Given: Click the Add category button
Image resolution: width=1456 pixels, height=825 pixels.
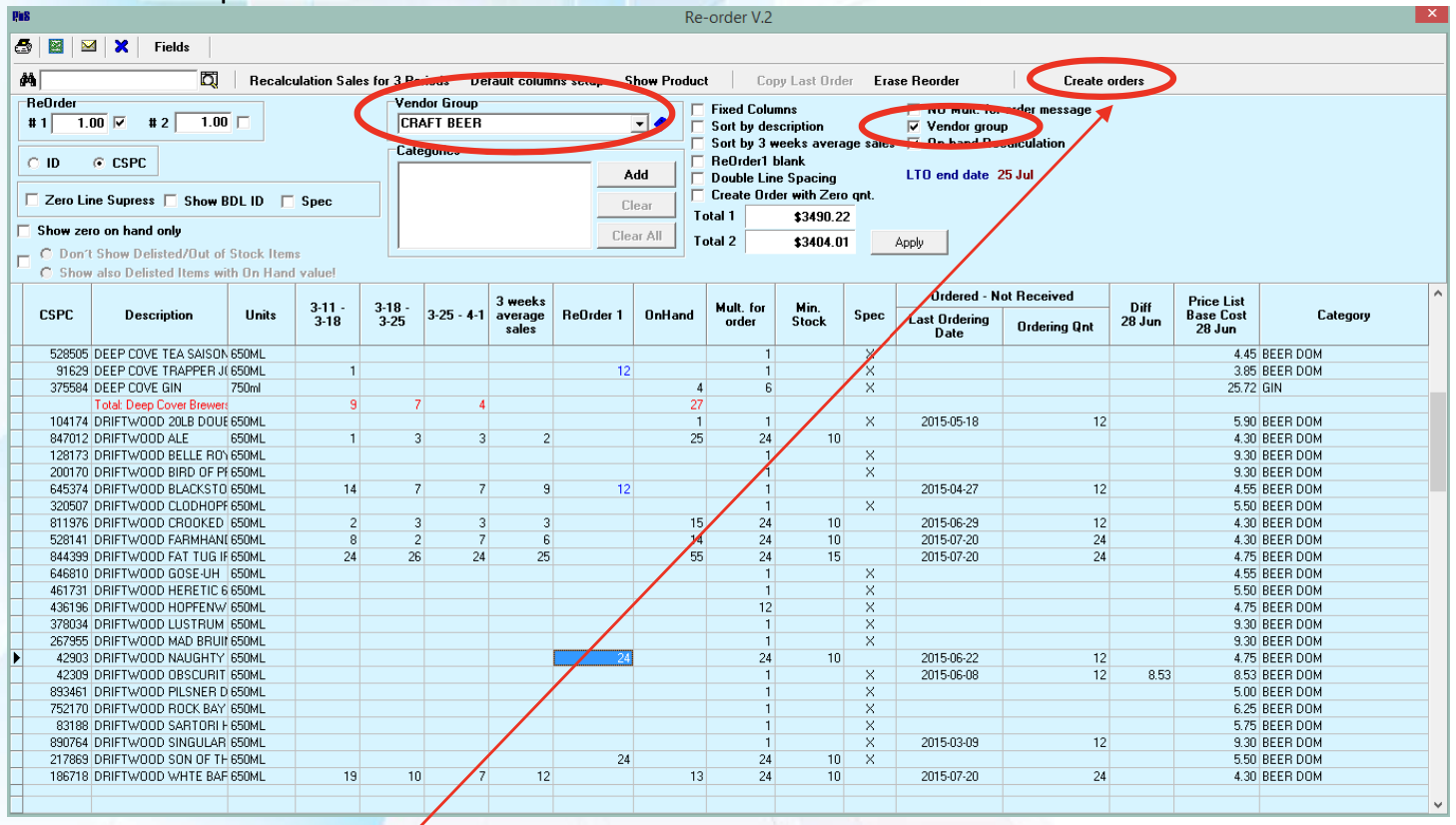Looking at the screenshot, I should click(636, 175).
